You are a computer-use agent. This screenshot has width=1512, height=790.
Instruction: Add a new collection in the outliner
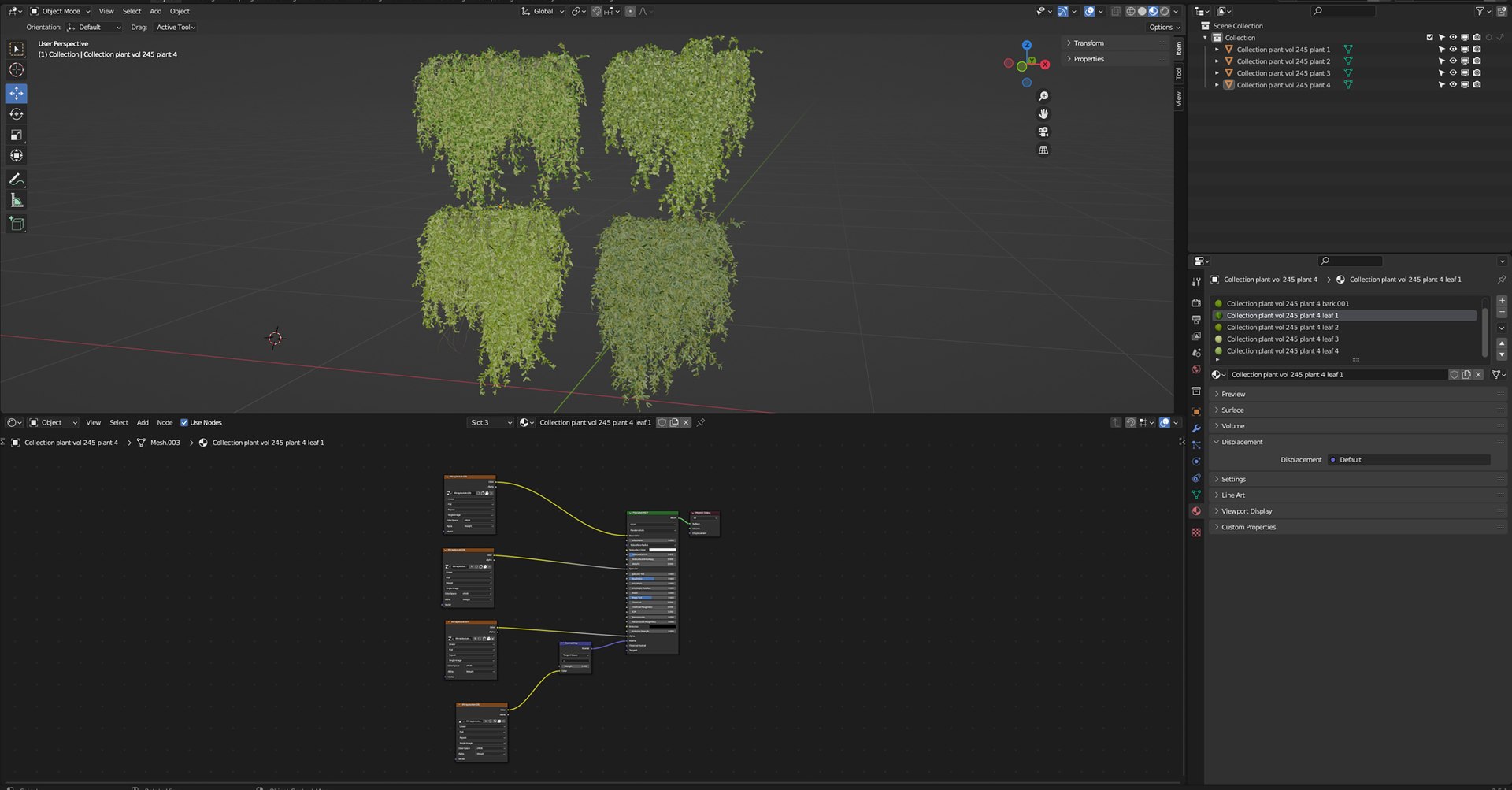point(1503,11)
